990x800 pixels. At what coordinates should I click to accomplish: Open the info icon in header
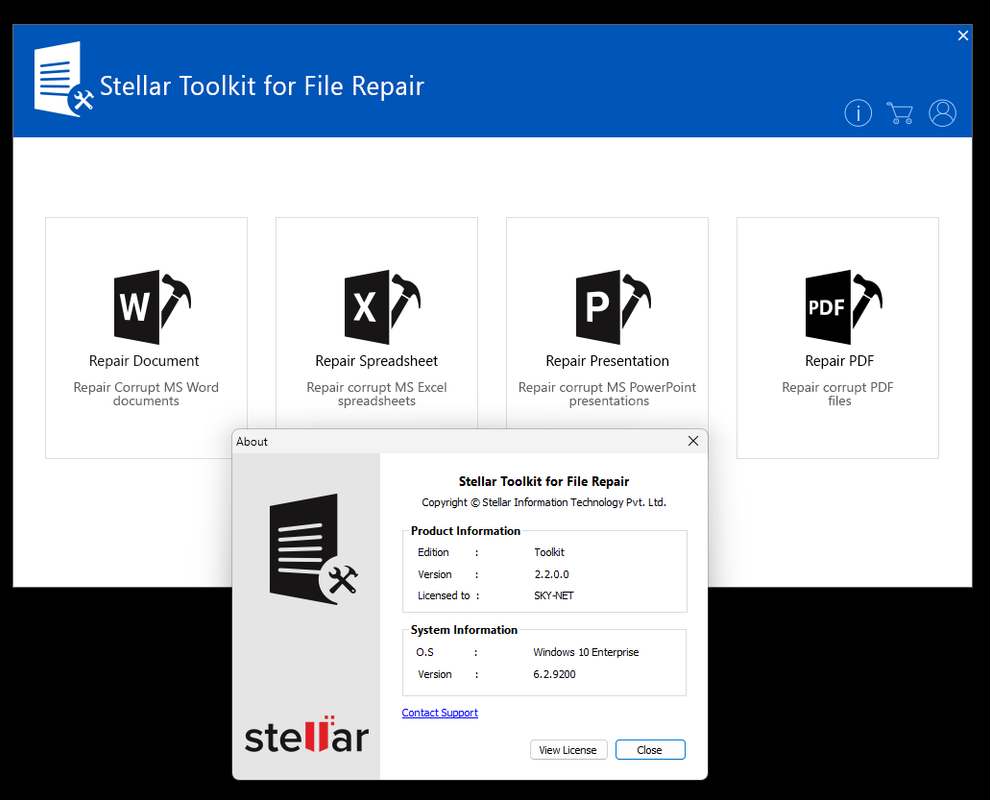coord(858,114)
